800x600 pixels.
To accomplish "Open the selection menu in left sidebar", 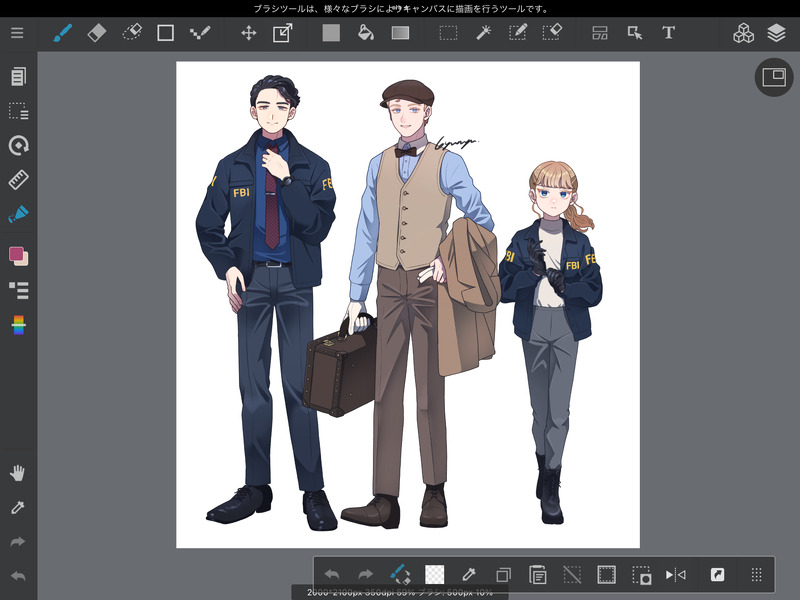I will (18, 111).
